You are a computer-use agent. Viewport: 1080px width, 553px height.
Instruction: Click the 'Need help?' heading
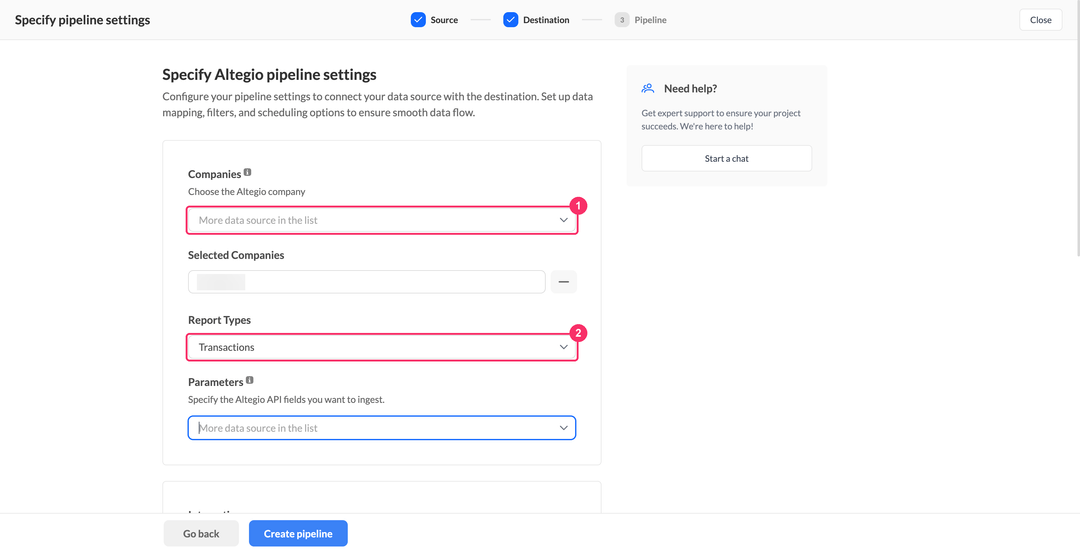(x=691, y=88)
